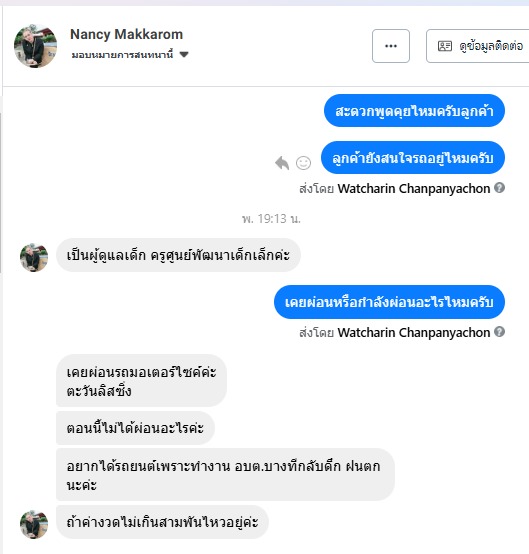This screenshot has height=554, width=529.
Task: Click the มอบหมายการสนทนานี้ assignment label
Action: [x=123, y=54]
